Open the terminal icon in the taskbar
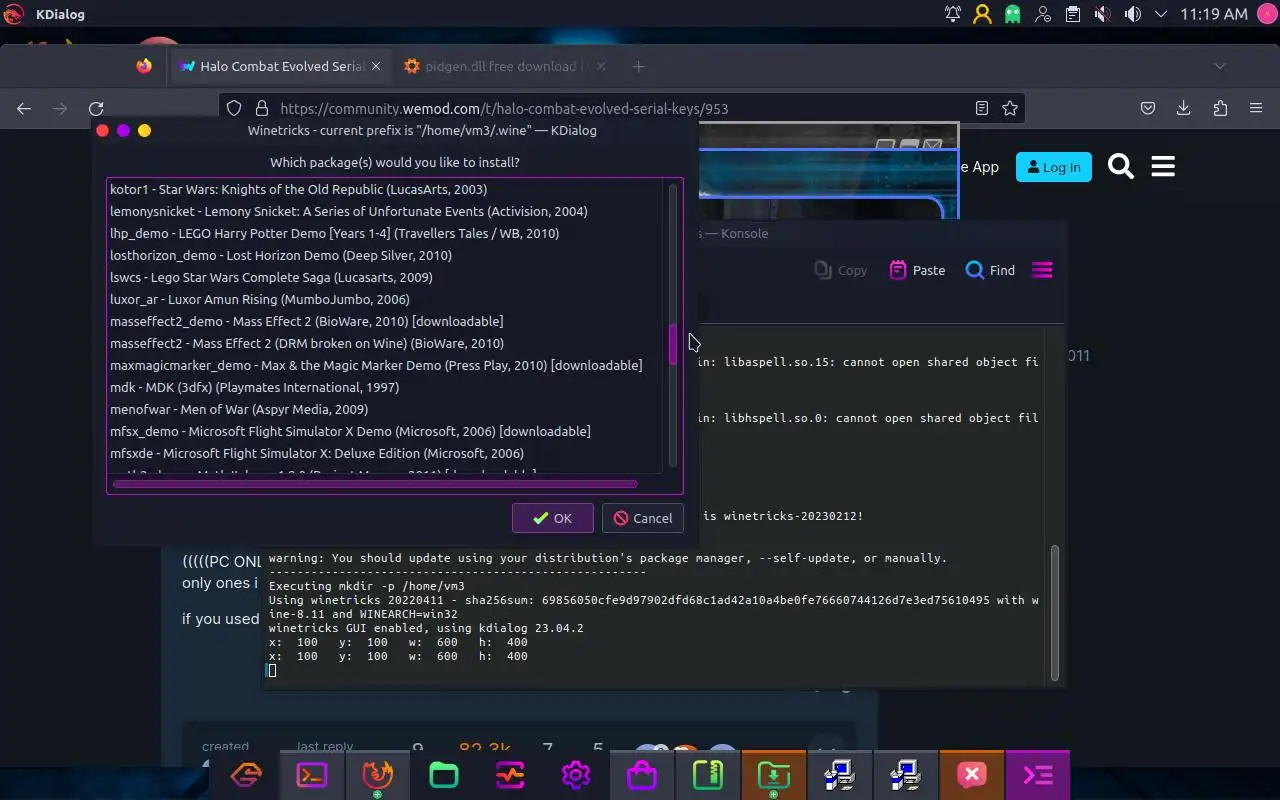Screen dimensions: 1280x800 click(x=312, y=775)
